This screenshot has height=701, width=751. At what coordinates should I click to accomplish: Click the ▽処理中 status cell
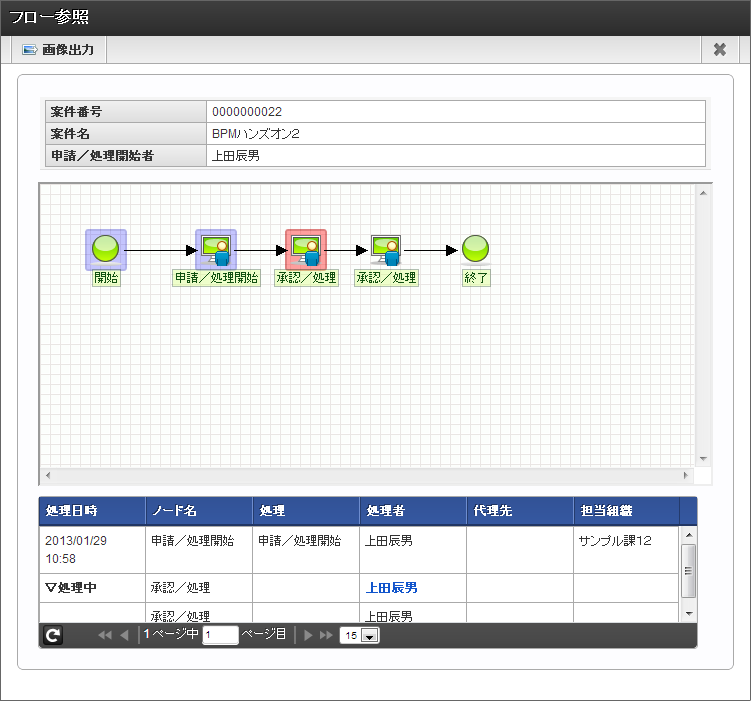pyautogui.click(x=92, y=588)
